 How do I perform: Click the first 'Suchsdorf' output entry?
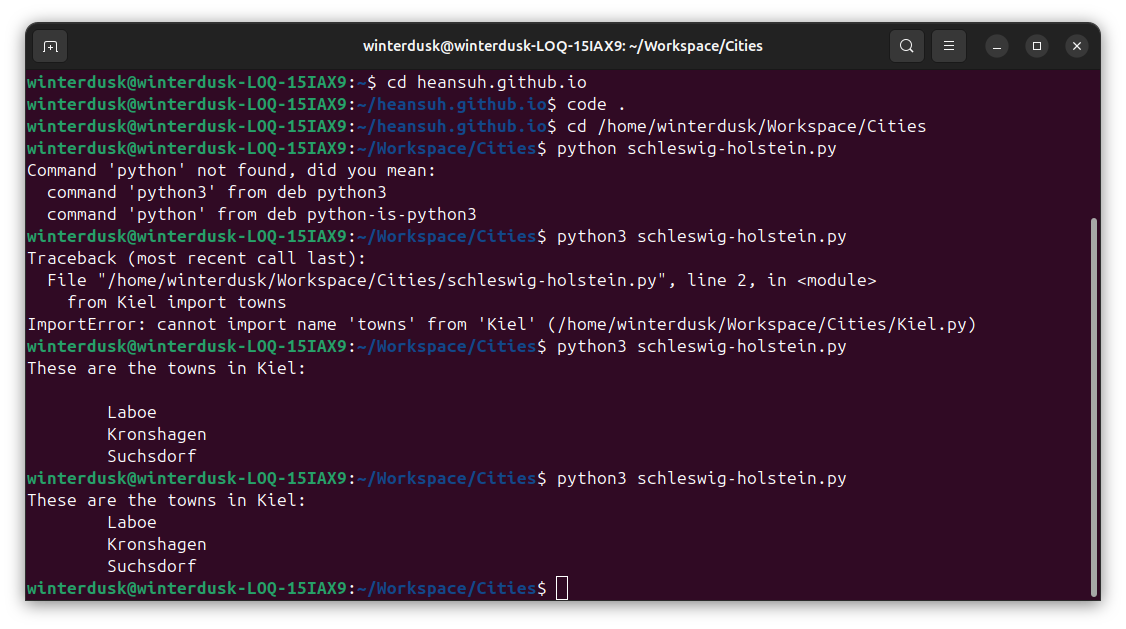click(x=152, y=457)
